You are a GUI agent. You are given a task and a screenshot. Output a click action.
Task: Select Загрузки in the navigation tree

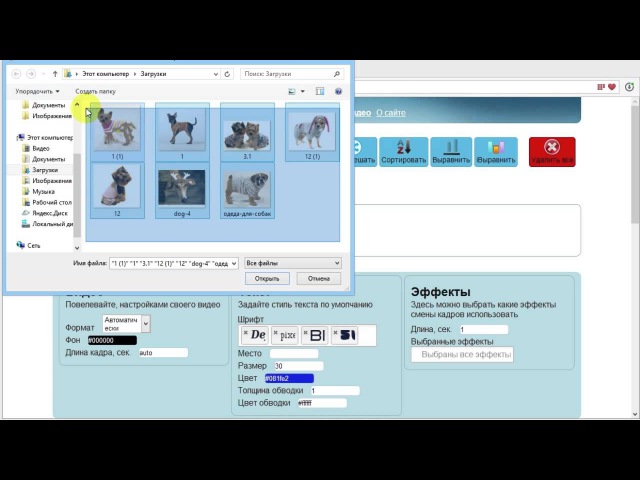pyautogui.click(x=45, y=170)
